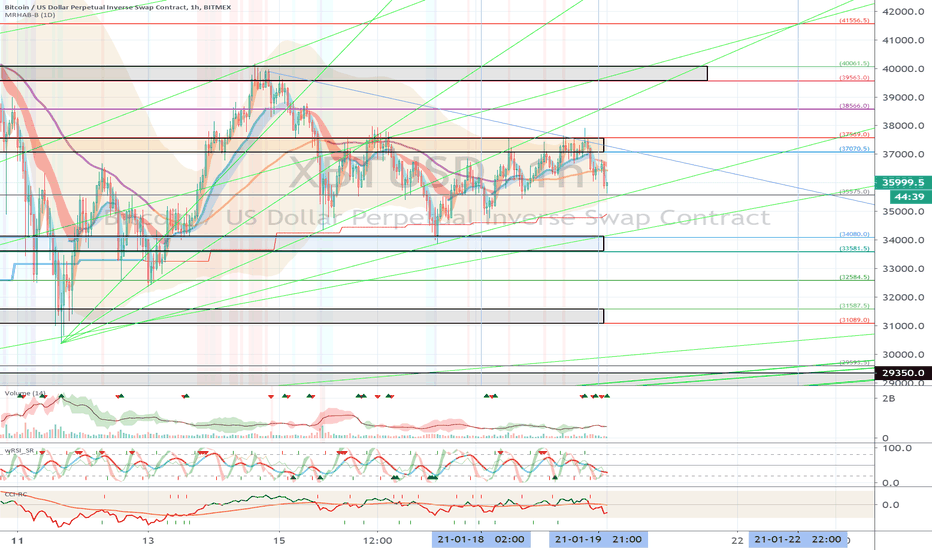Image resolution: width=932 pixels, height=550 pixels.
Task: Click the 32000.0 price axis label
Action: [903, 297]
